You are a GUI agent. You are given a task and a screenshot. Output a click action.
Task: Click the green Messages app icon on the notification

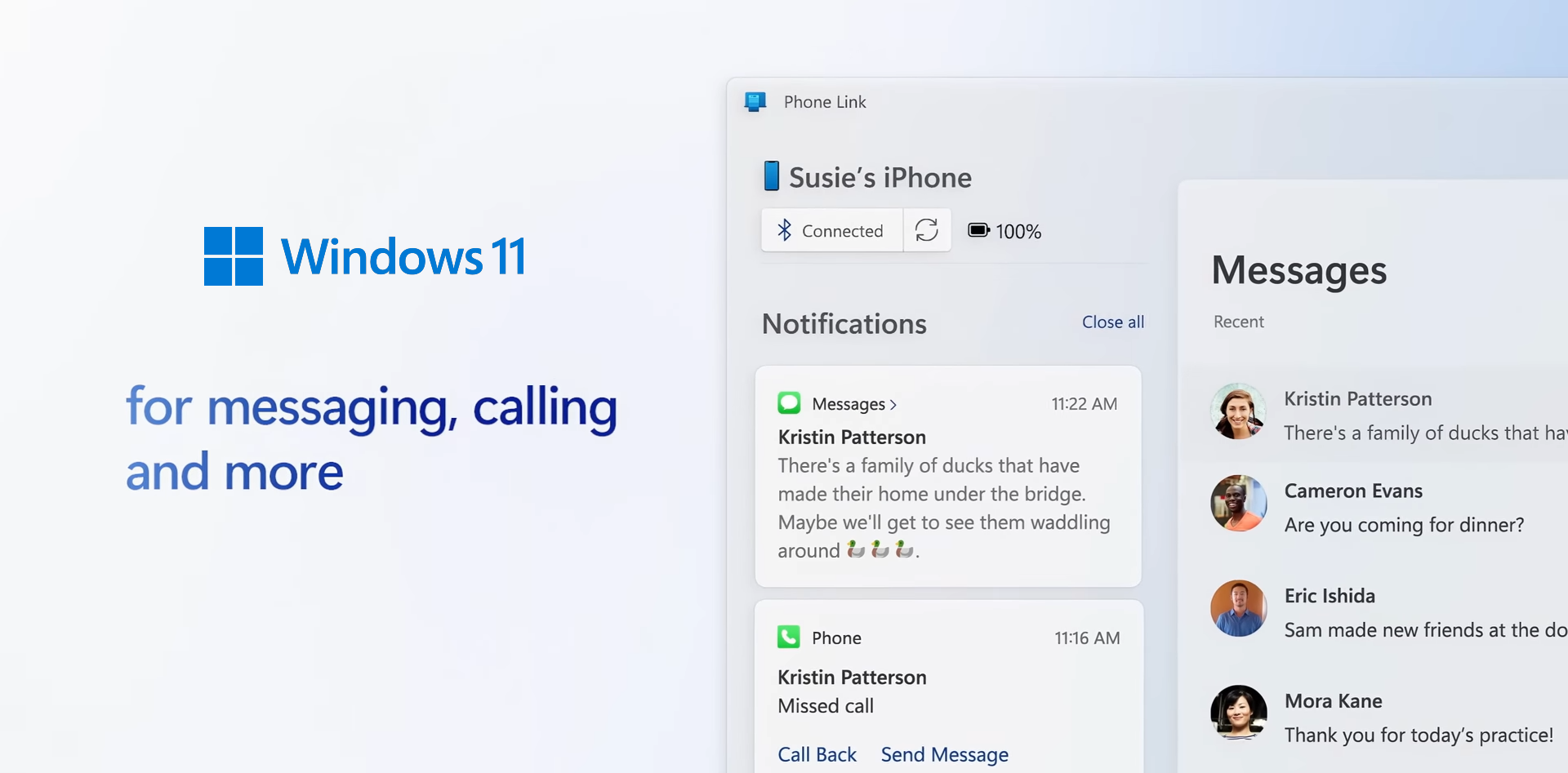(x=788, y=402)
